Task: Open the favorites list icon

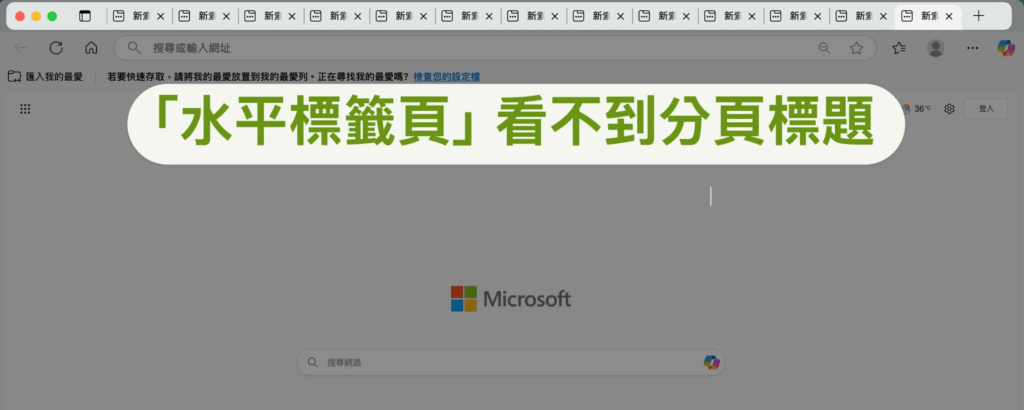Action: (x=899, y=48)
